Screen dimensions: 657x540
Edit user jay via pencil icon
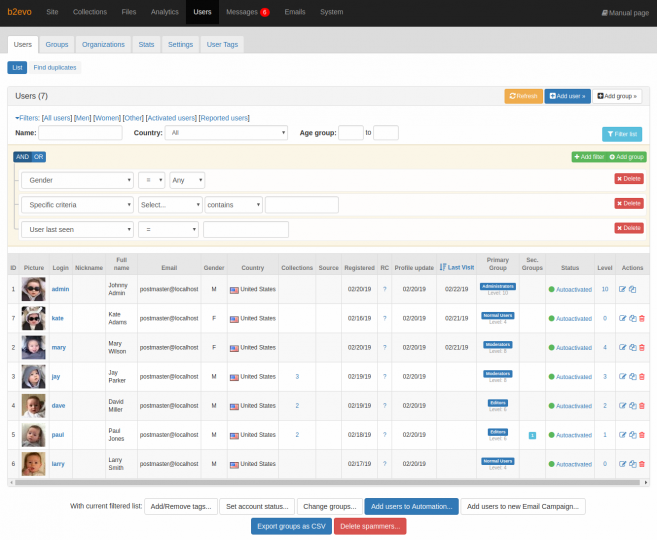click(622, 377)
